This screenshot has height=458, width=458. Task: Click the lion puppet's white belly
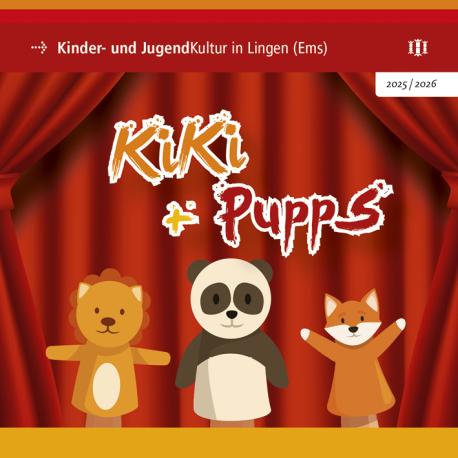point(107,386)
